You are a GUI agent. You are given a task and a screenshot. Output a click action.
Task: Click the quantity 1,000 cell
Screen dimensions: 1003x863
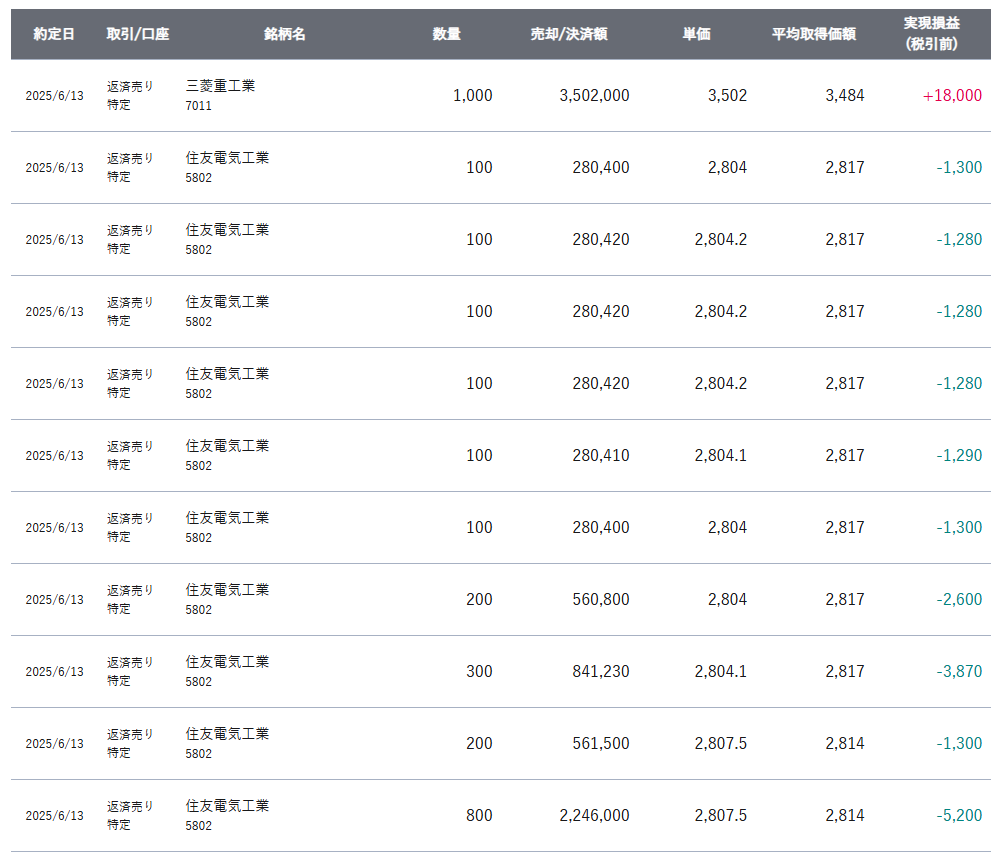click(473, 95)
